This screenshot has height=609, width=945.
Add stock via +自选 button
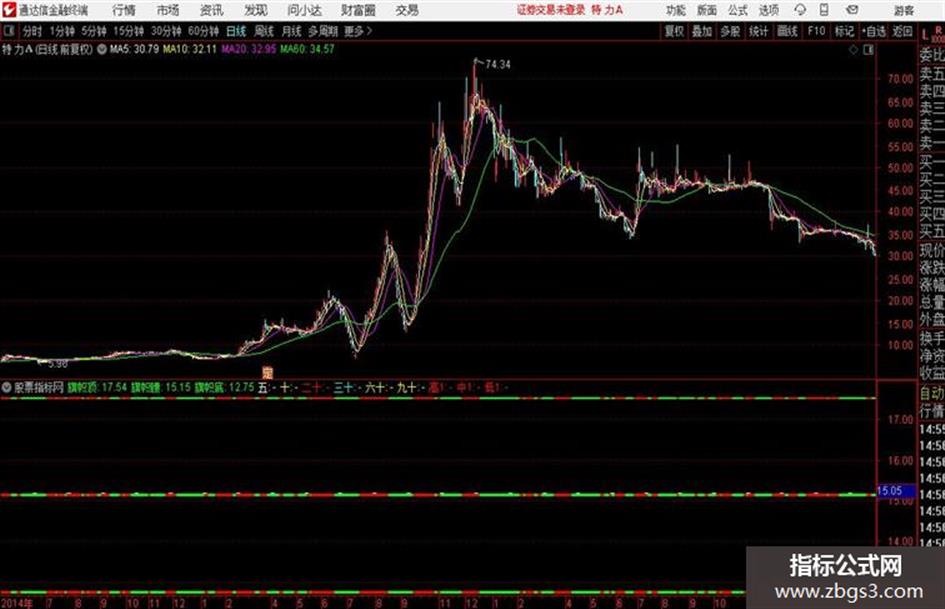[x=874, y=31]
